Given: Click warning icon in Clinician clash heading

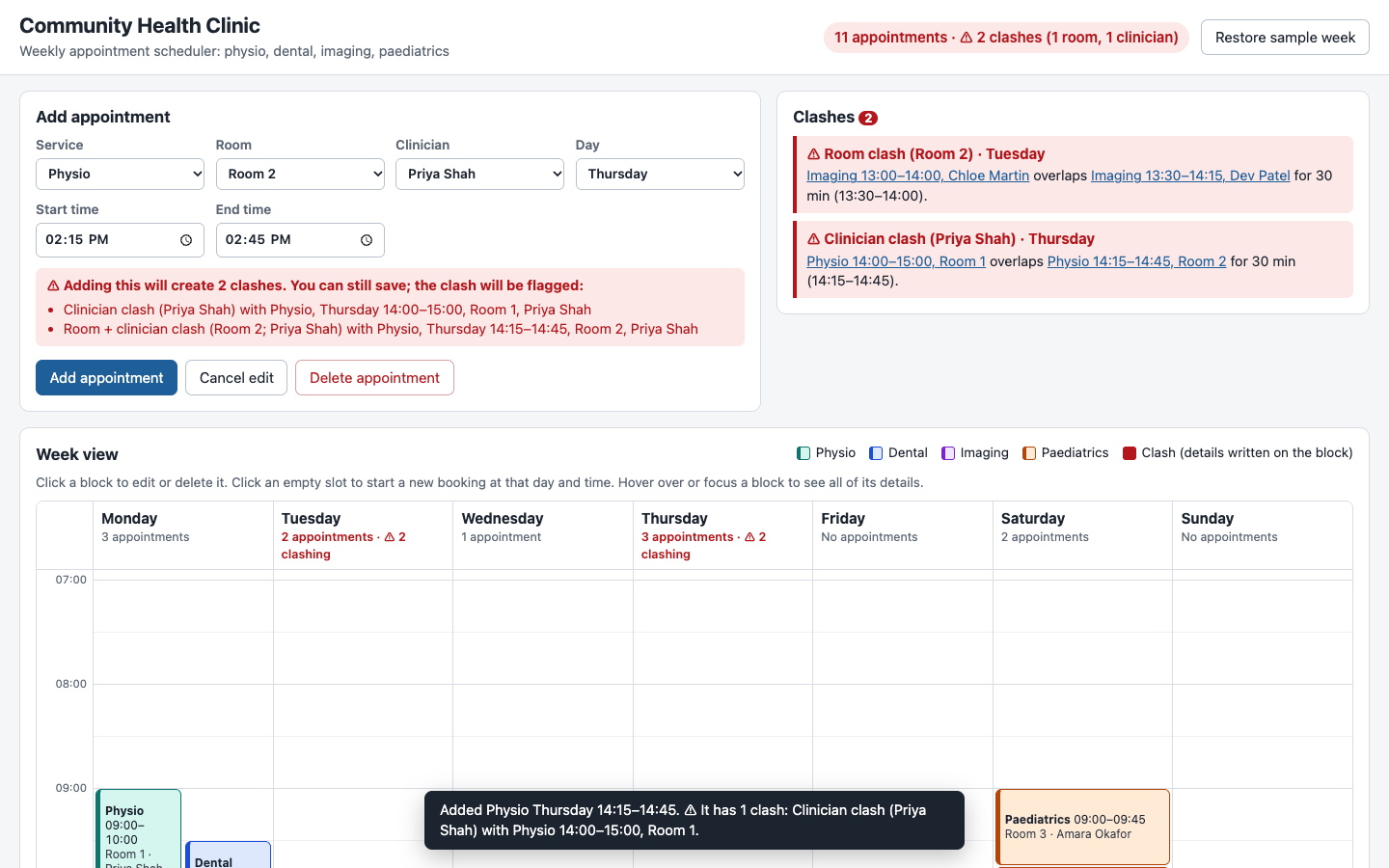Looking at the screenshot, I should (x=813, y=239).
